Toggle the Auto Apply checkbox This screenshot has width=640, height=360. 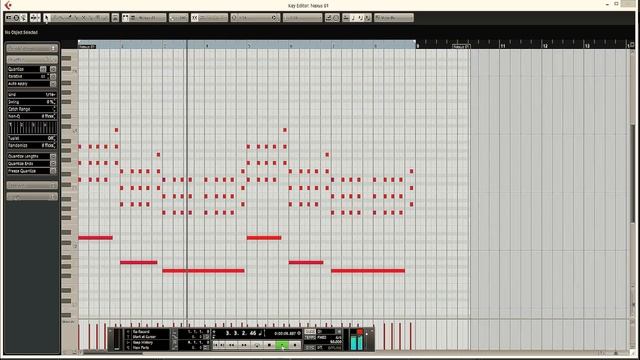point(53,84)
